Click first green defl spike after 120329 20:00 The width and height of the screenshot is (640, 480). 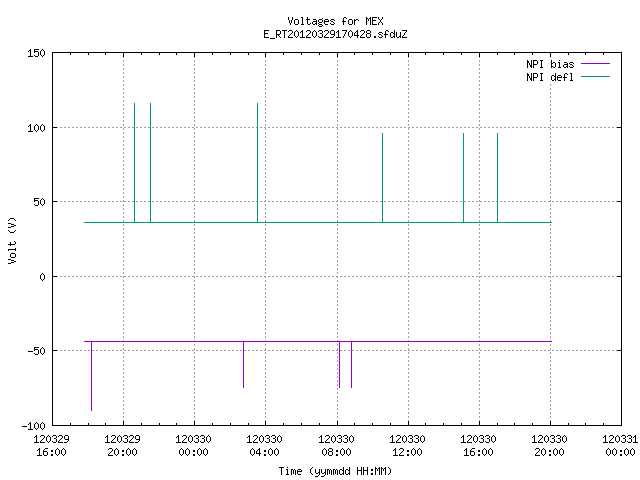(x=135, y=163)
